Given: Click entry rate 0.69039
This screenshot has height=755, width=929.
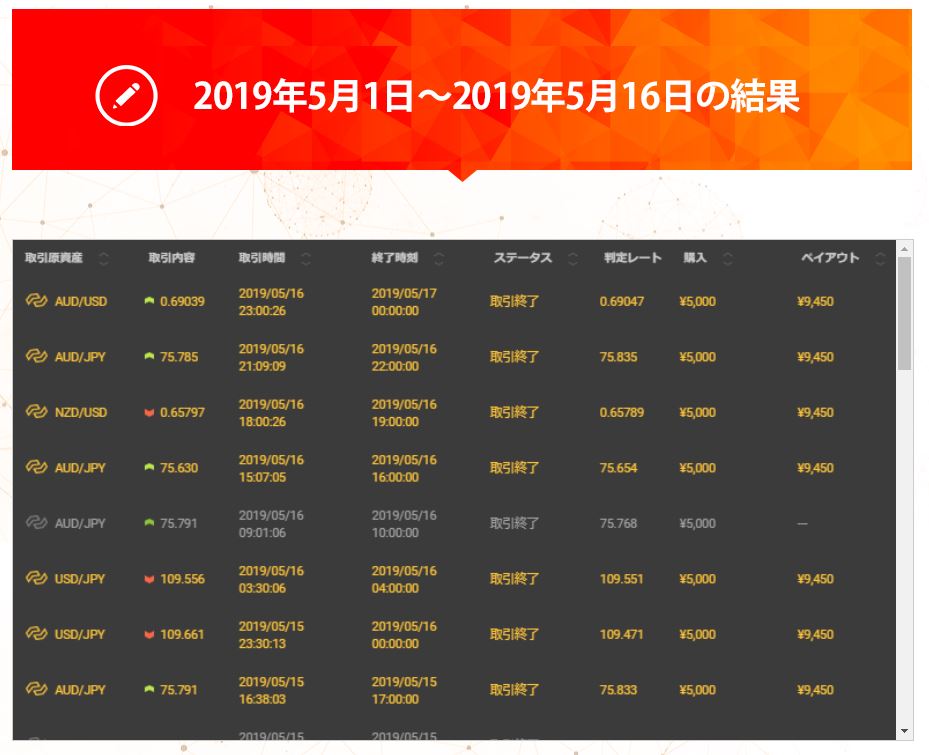Looking at the screenshot, I should [182, 301].
